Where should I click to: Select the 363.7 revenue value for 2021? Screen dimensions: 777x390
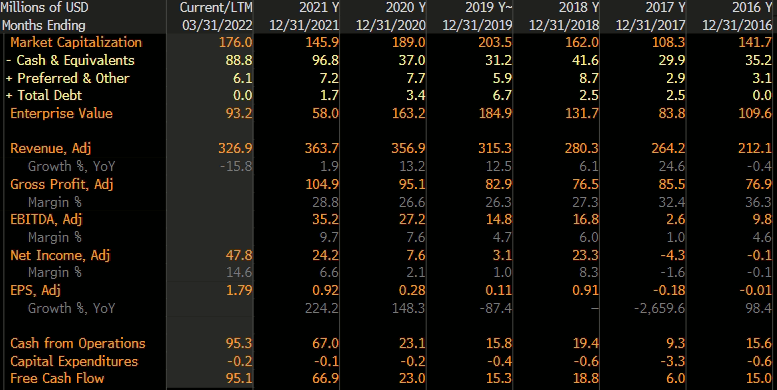point(322,148)
